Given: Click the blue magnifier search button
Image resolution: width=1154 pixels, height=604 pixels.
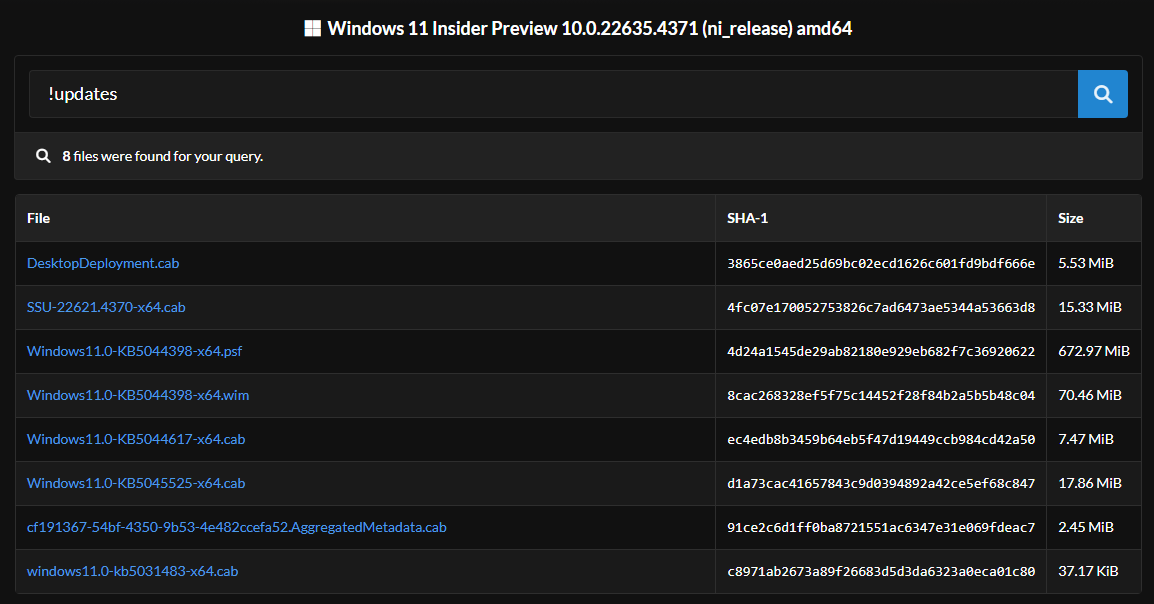Looking at the screenshot, I should coord(1102,94).
